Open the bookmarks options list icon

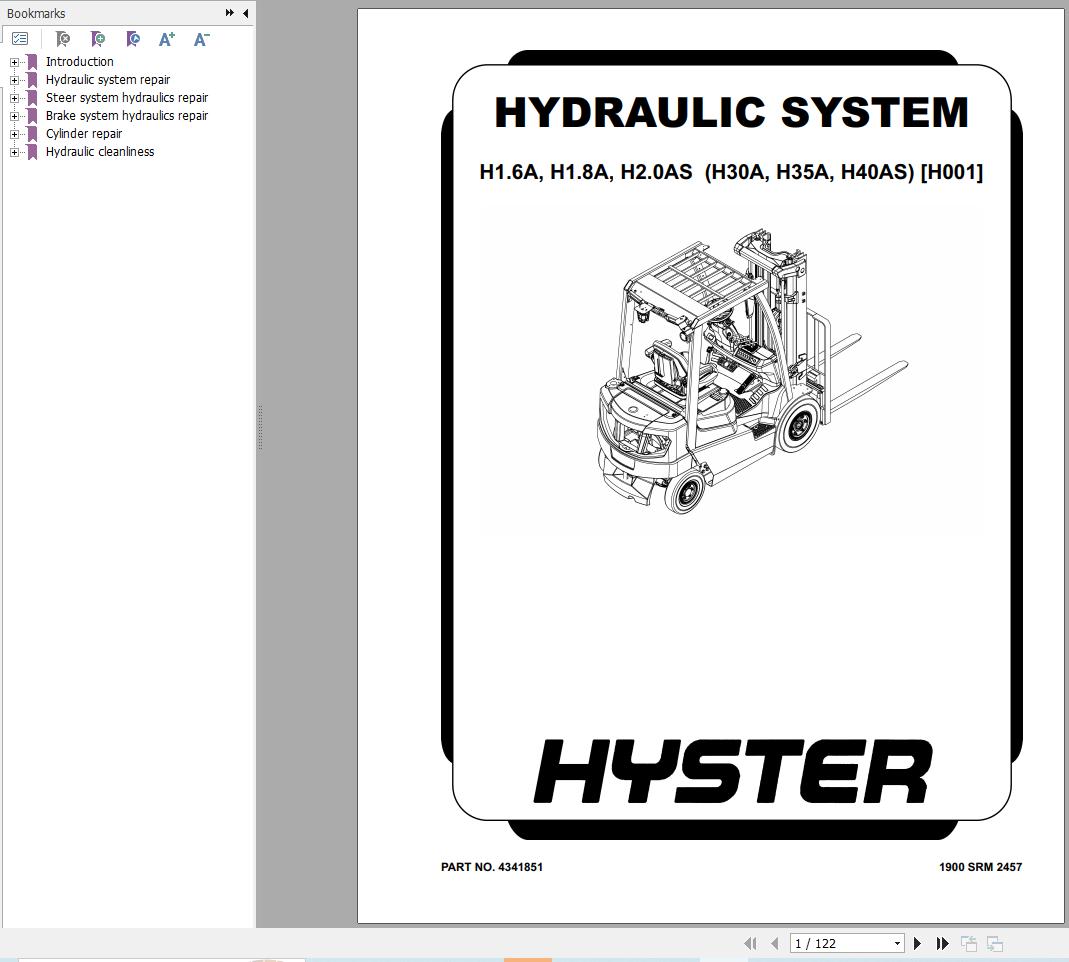[x=20, y=39]
